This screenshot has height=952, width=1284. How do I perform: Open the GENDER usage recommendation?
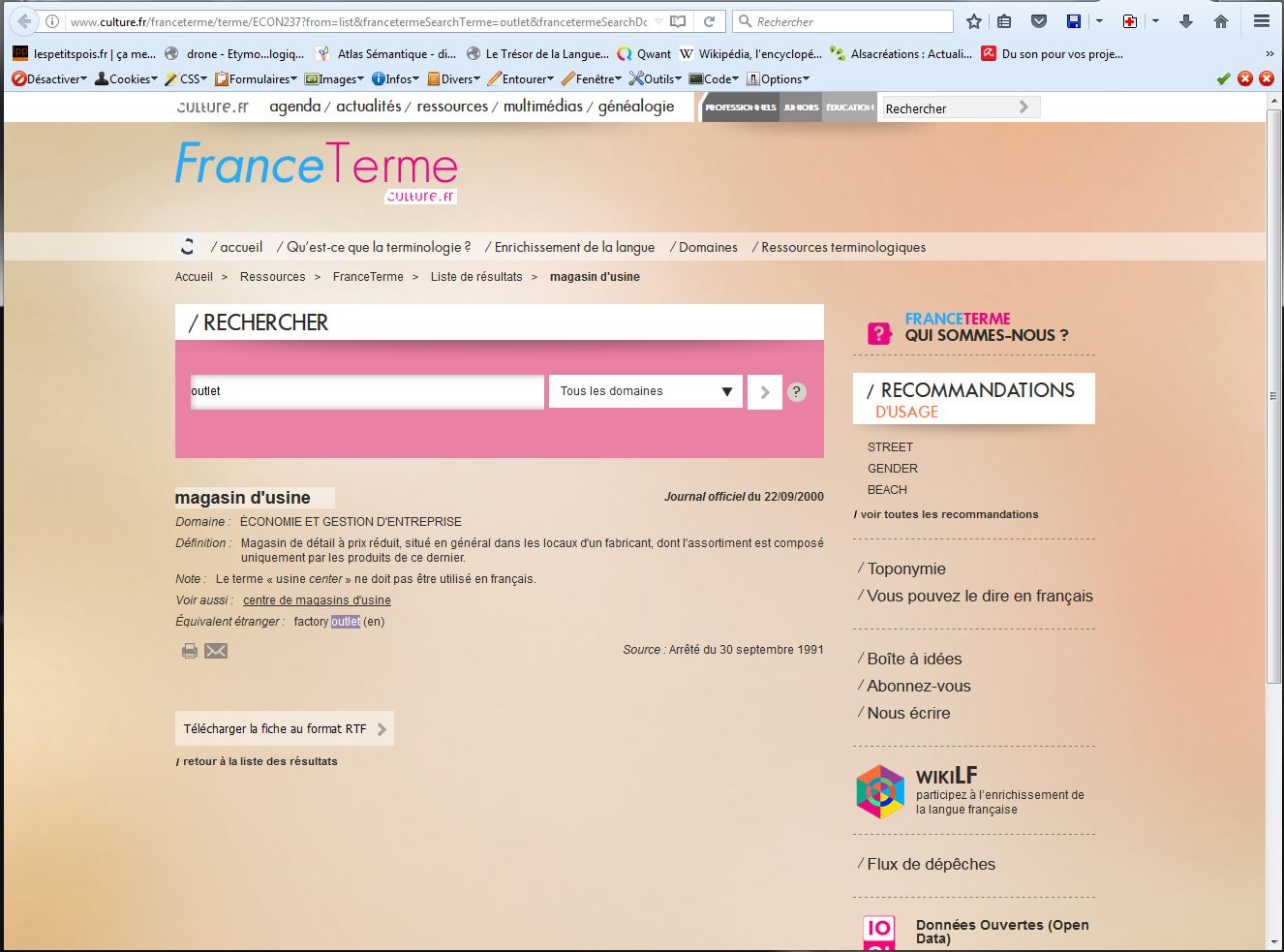point(893,469)
